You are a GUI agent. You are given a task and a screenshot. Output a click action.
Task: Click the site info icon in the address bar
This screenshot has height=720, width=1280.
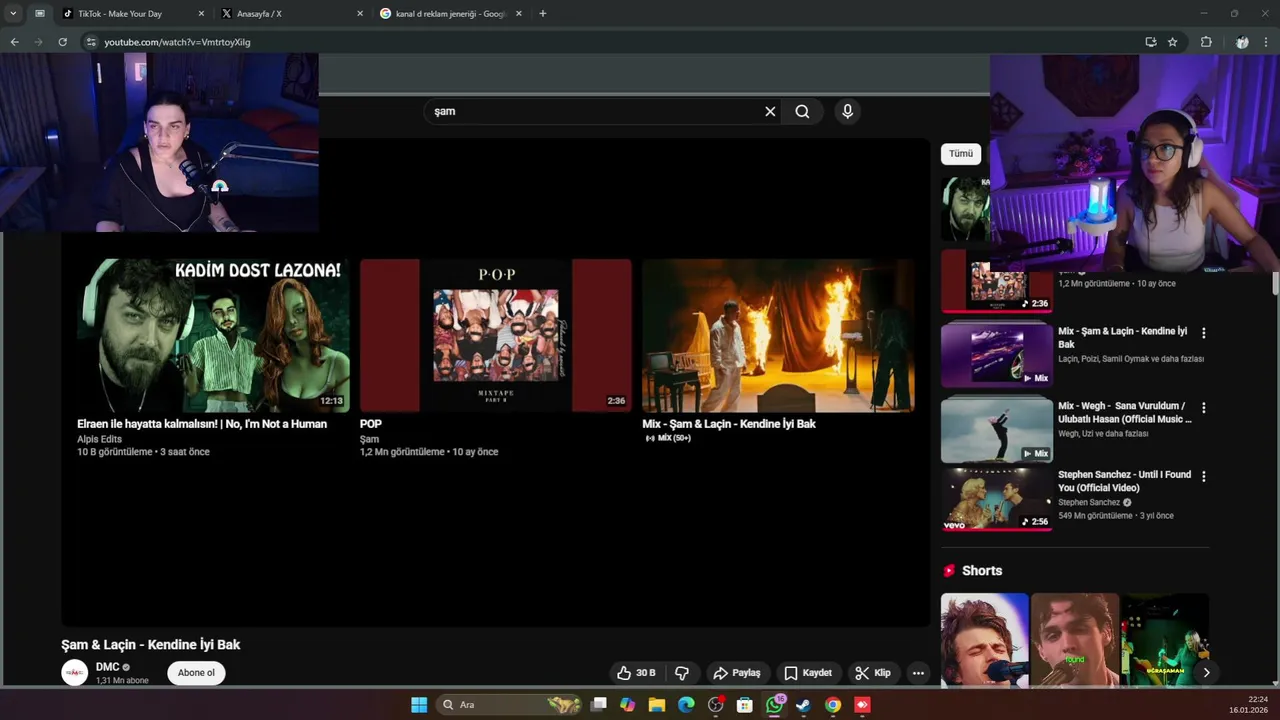coord(90,42)
